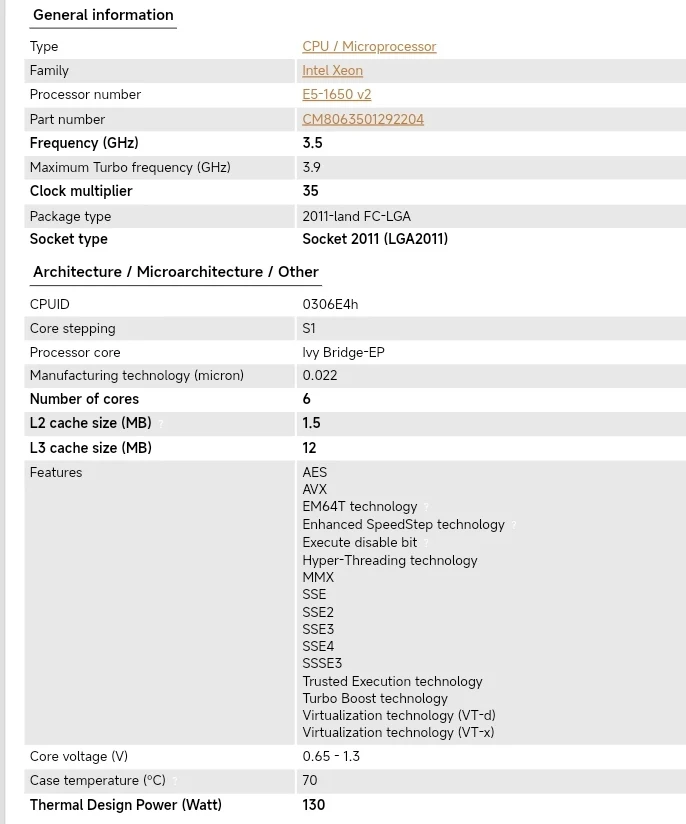The height and width of the screenshot is (824, 686).
Task: Click the Architecture / Microarchitecture / Other heading
Action: point(175,272)
